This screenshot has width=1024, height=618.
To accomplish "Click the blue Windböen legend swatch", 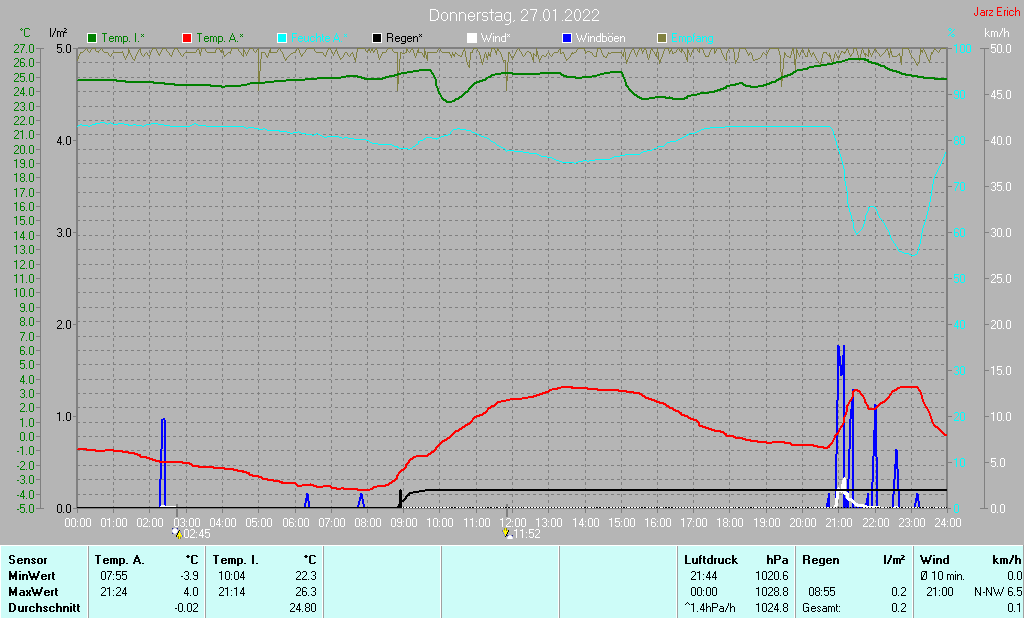I will tap(567, 39).
